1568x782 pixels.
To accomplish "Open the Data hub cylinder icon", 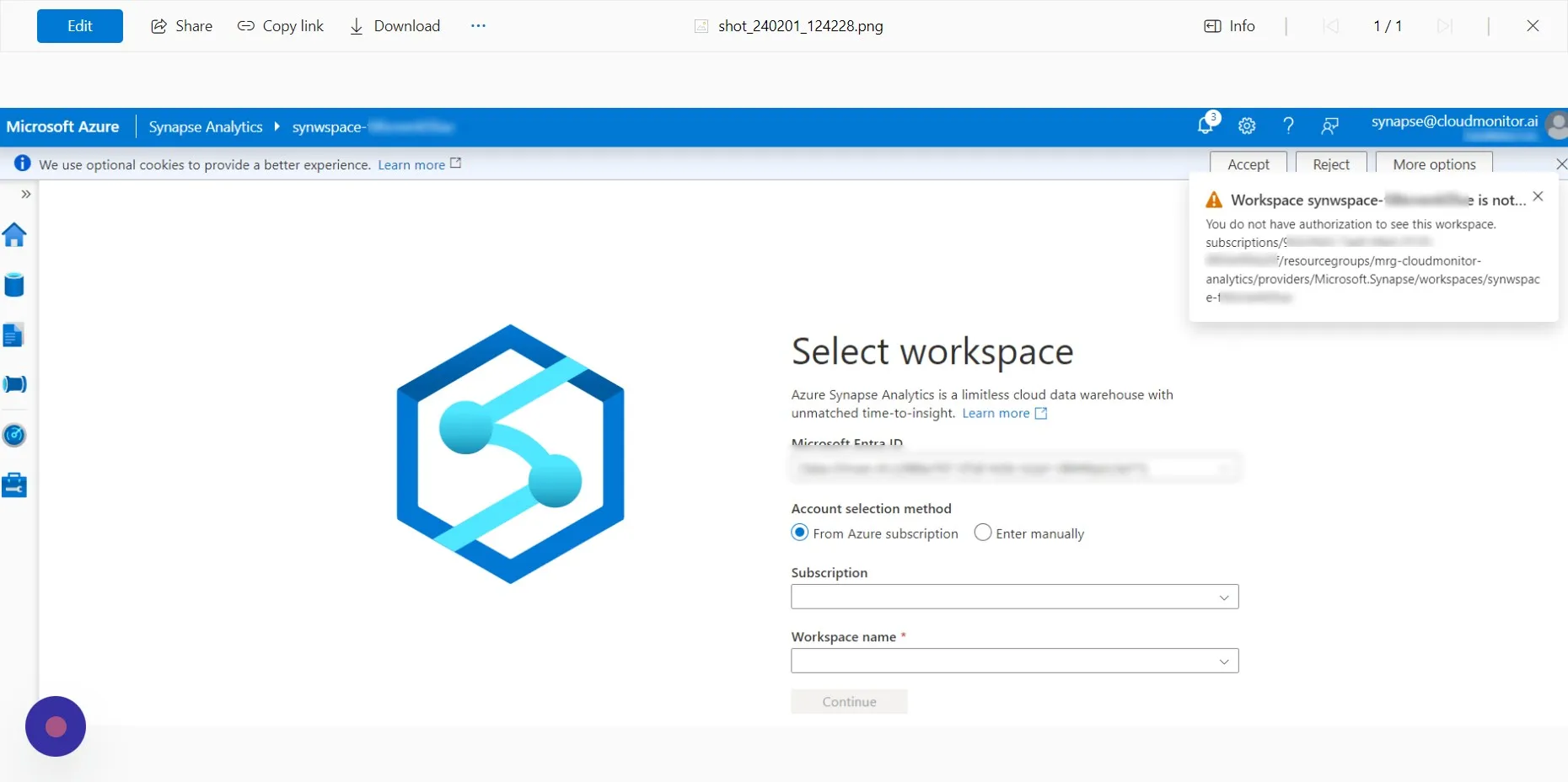I will 14,285.
